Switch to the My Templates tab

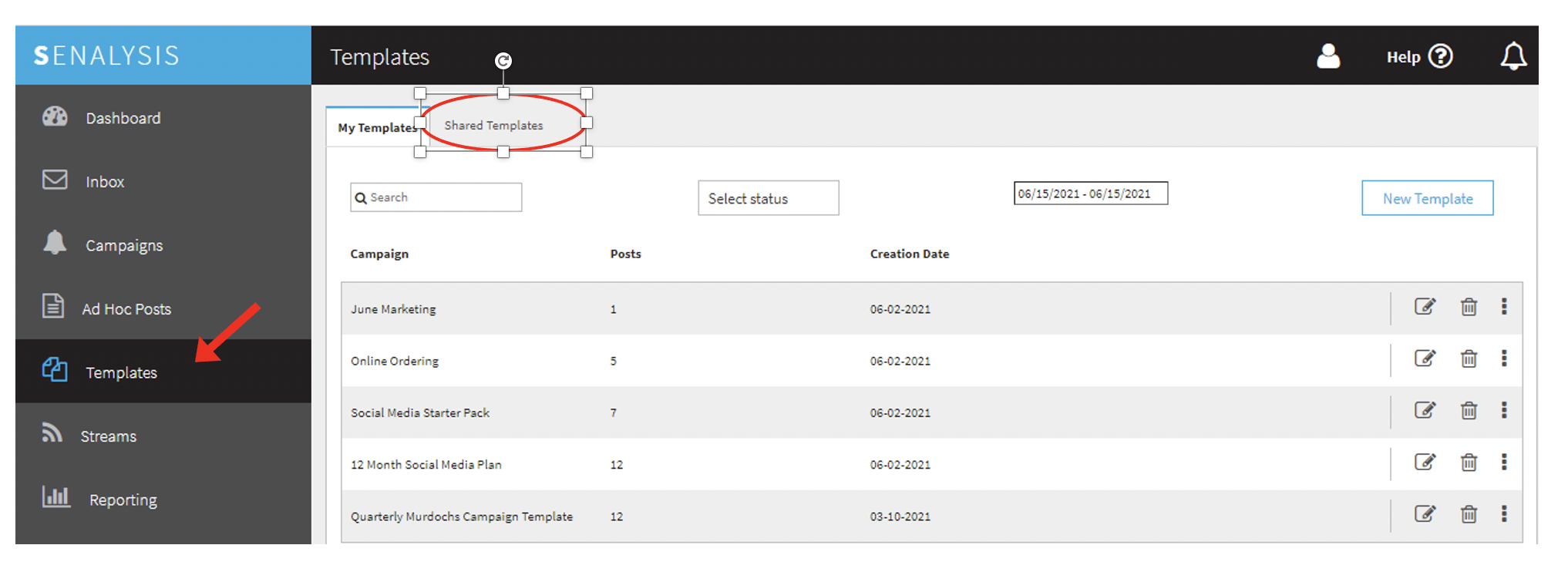(377, 127)
